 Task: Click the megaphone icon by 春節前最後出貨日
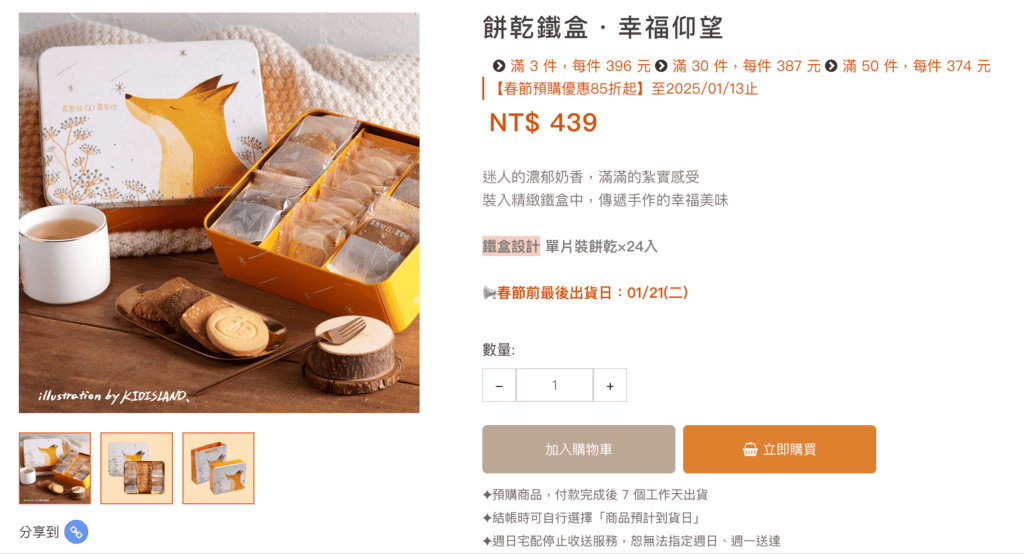coord(489,293)
